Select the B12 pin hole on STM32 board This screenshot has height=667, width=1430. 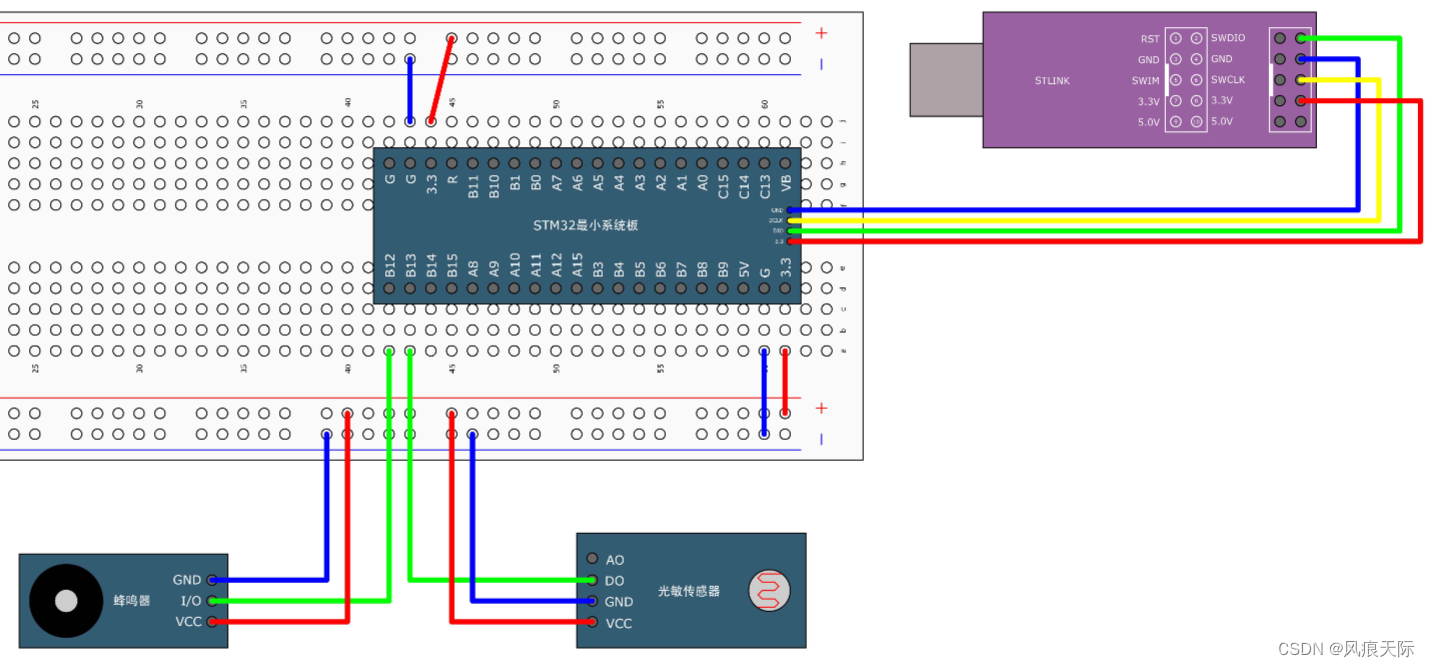pos(390,288)
